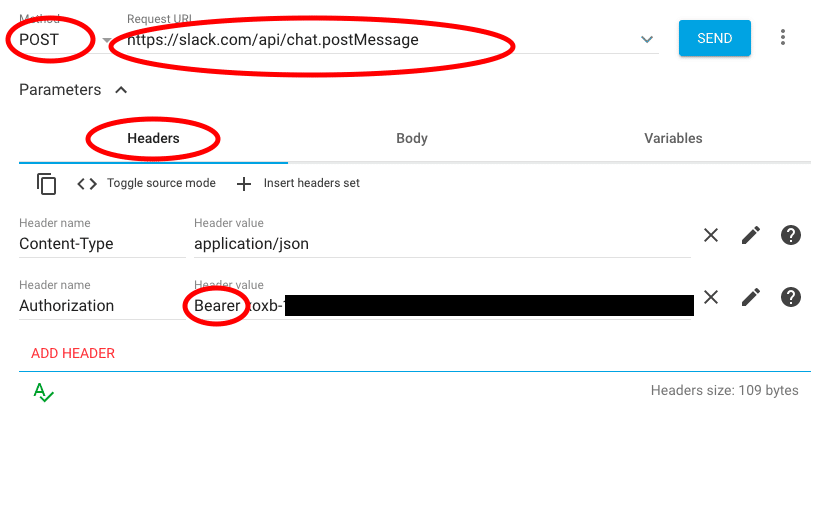Image resolution: width=833 pixels, height=508 pixels.
Task: Remove the Authorization header
Action: [711, 297]
